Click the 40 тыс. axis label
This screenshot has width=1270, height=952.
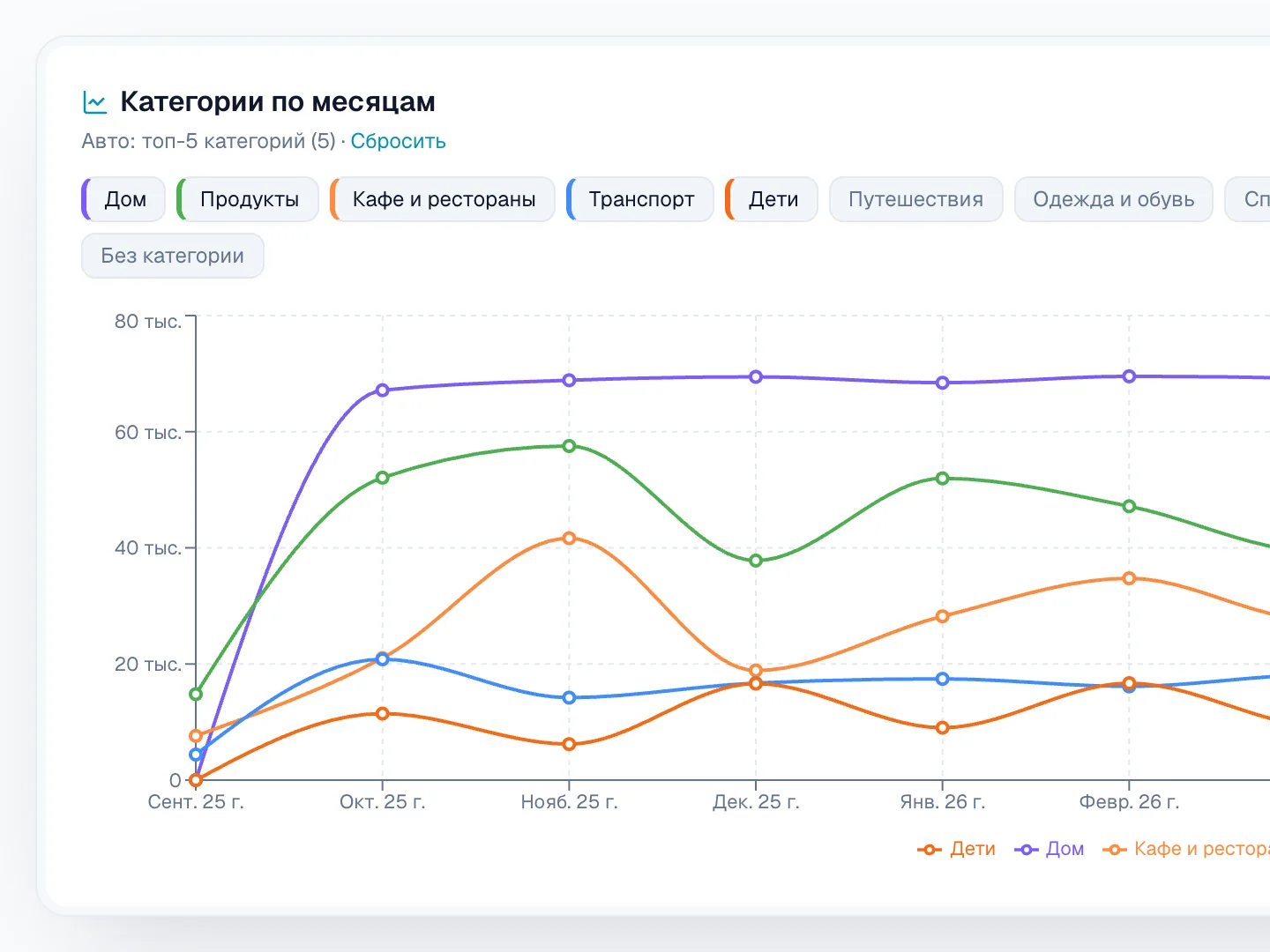click(x=148, y=548)
